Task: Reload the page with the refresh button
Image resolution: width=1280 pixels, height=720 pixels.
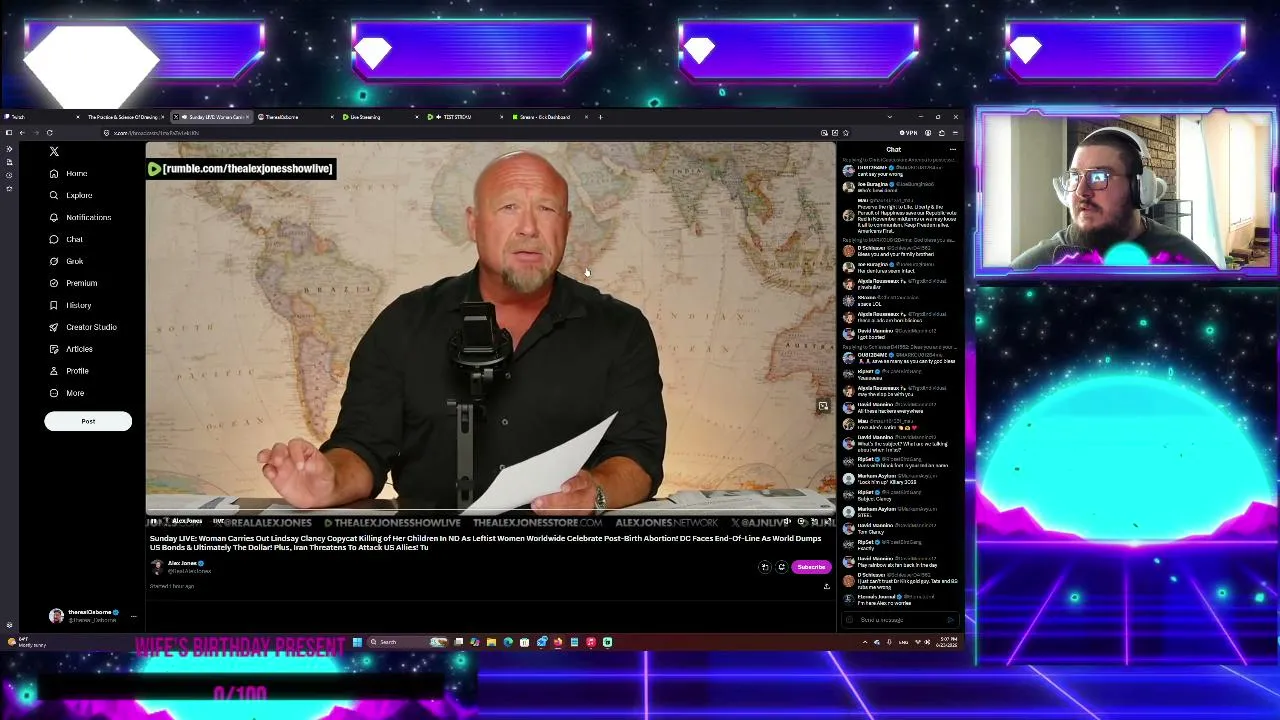Action: (49, 132)
